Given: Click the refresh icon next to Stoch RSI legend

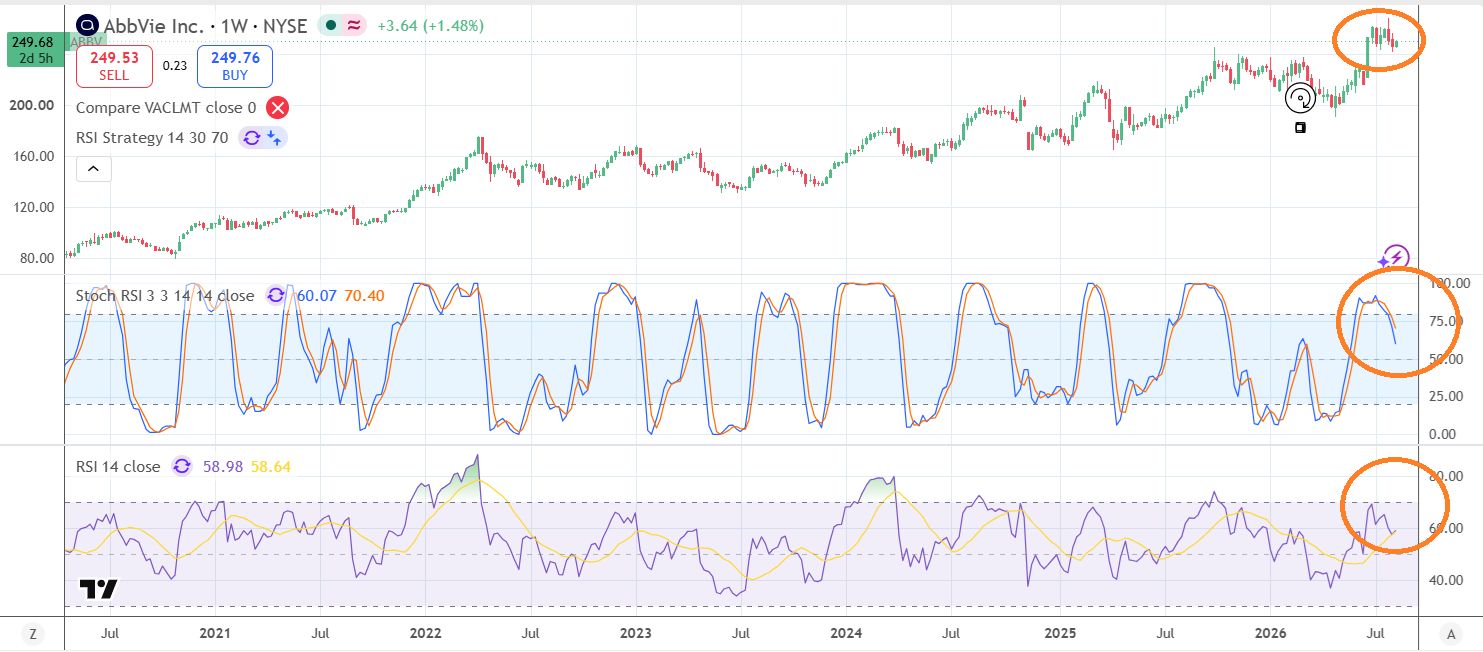Looking at the screenshot, I should tap(274, 296).
